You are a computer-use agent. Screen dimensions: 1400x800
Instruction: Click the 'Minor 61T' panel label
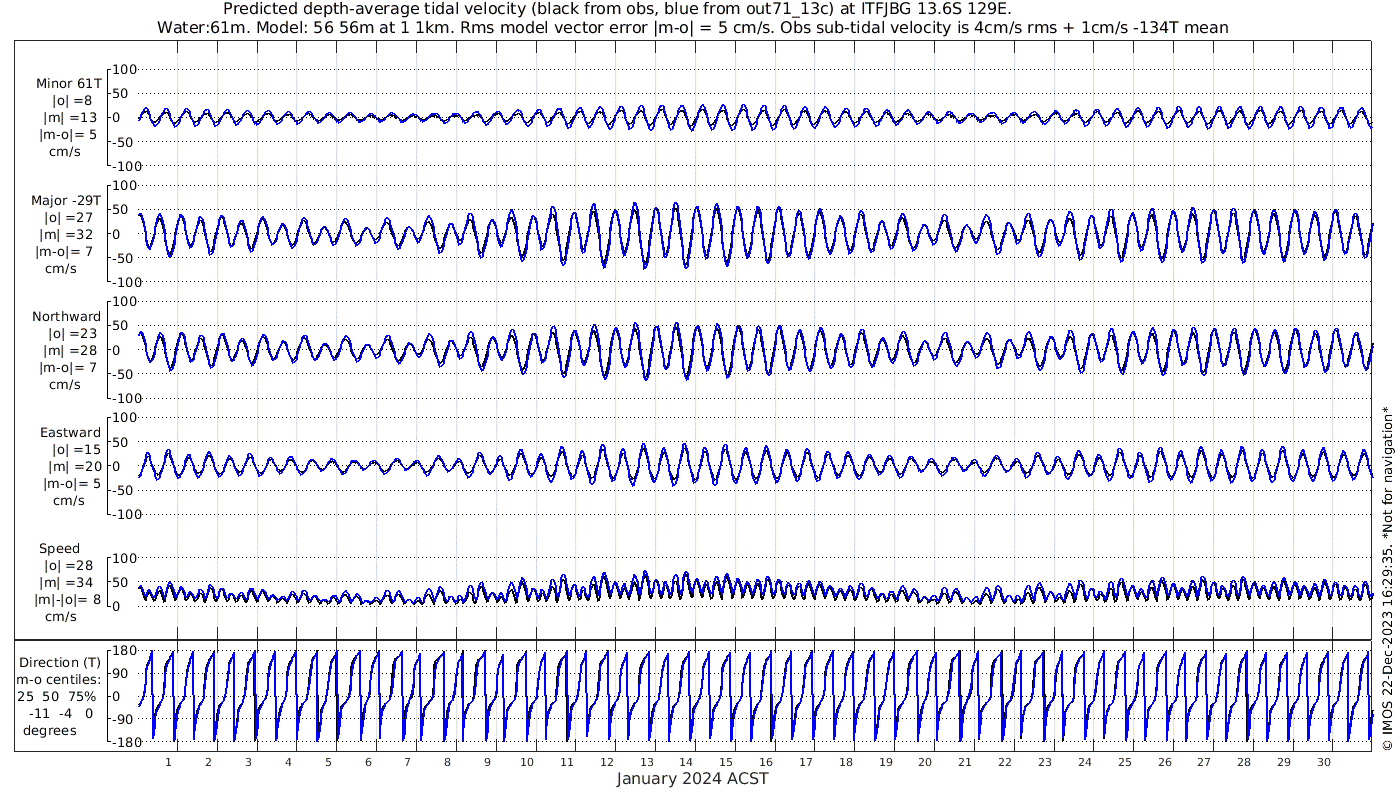(68, 84)
